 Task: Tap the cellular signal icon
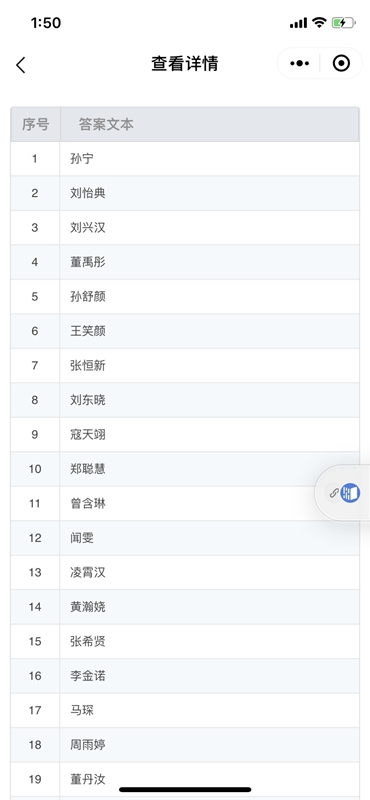tap(299, 23)
